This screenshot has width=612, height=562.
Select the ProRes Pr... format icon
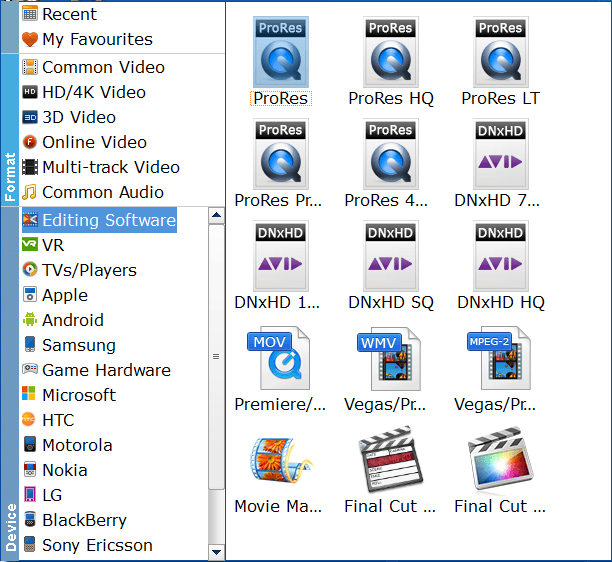(x=281, y=154)
